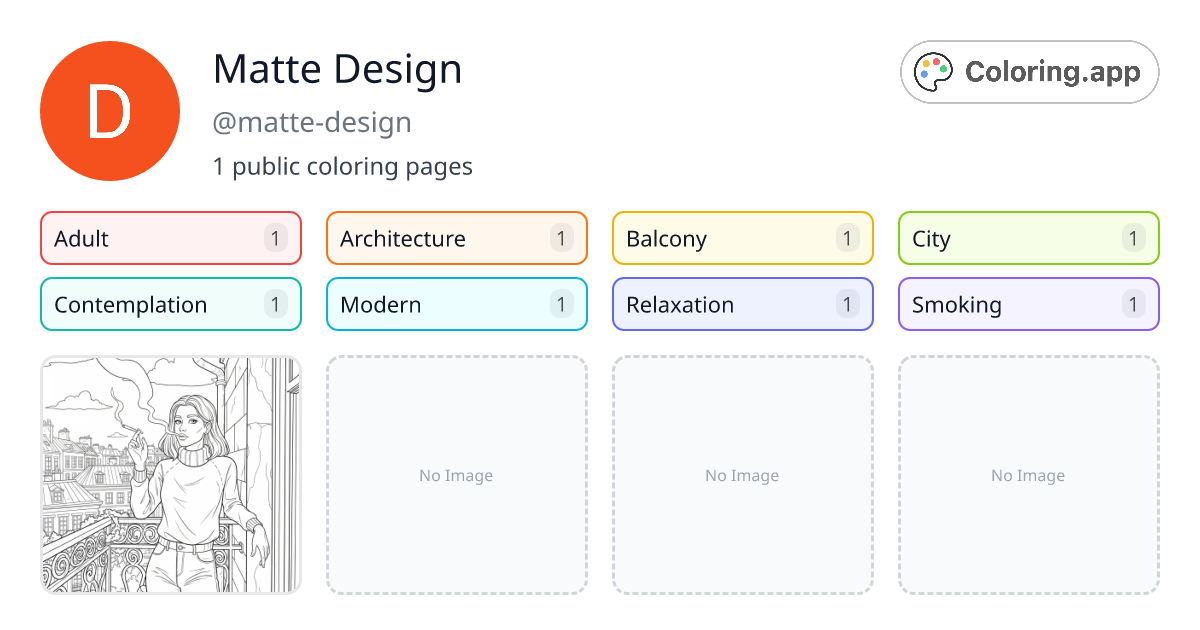Open the woman on balcony coloring page
Image resolution: width=1200 pixels, height=630 pixels.
tap(171, 475)
